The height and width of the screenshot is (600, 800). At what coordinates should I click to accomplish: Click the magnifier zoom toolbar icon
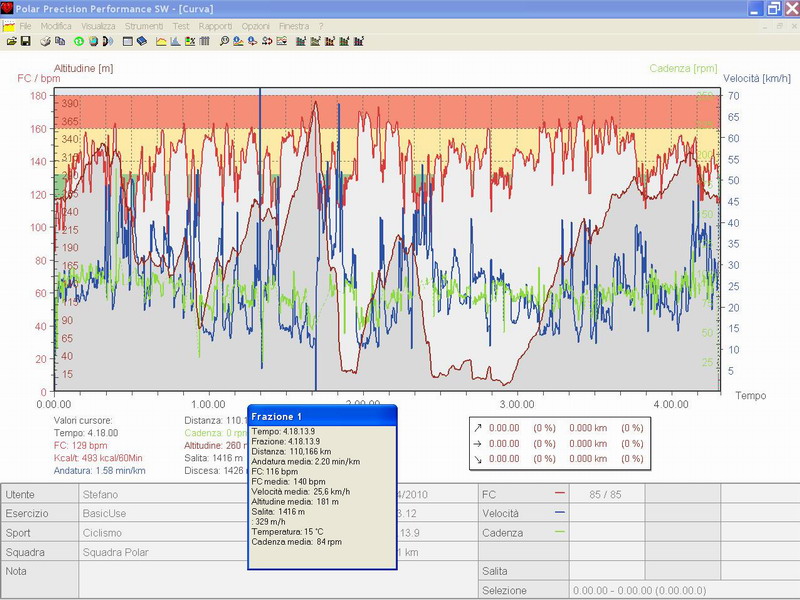click(x=224, y=41)
